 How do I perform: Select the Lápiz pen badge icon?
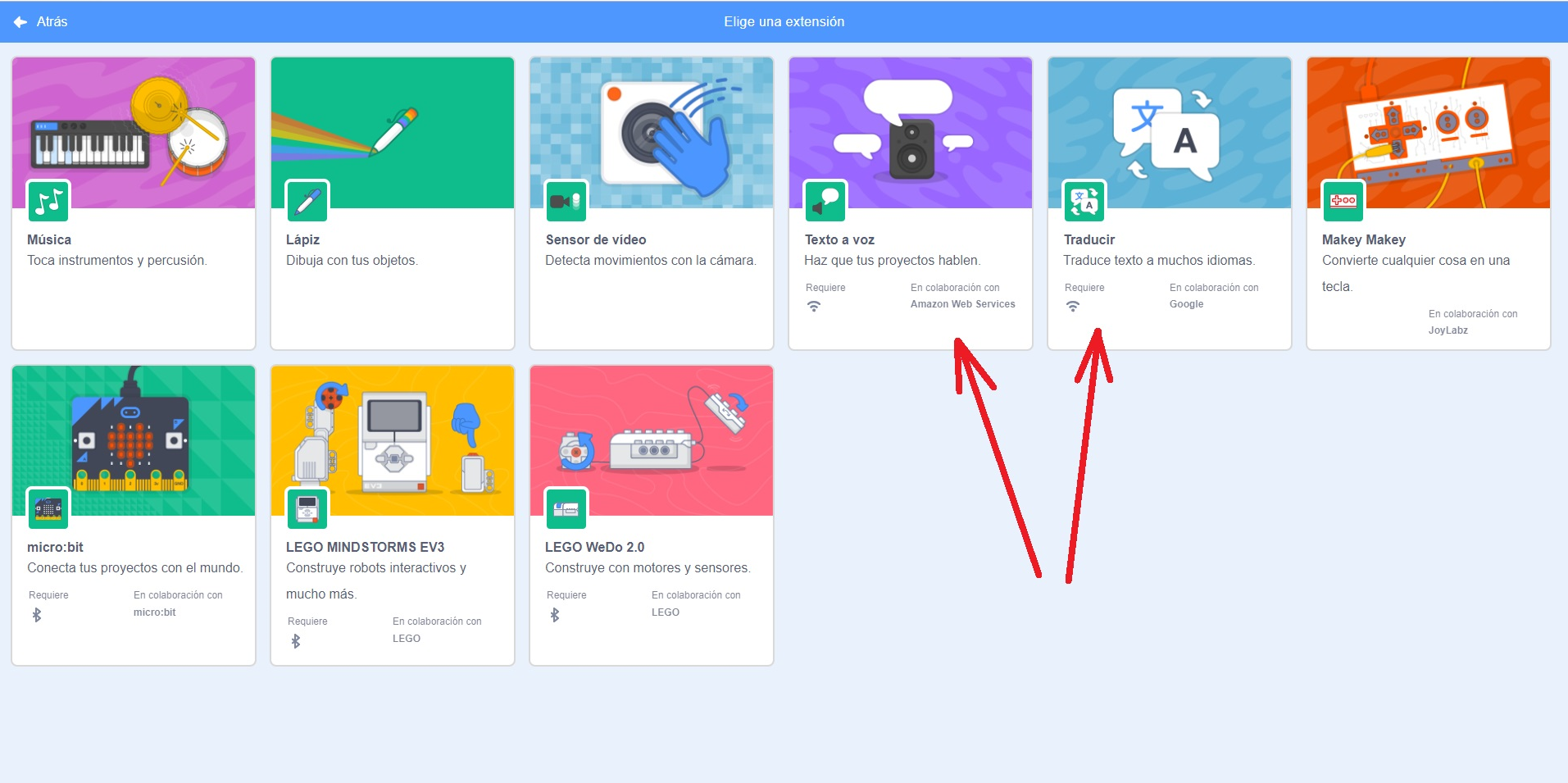point(307,201)
